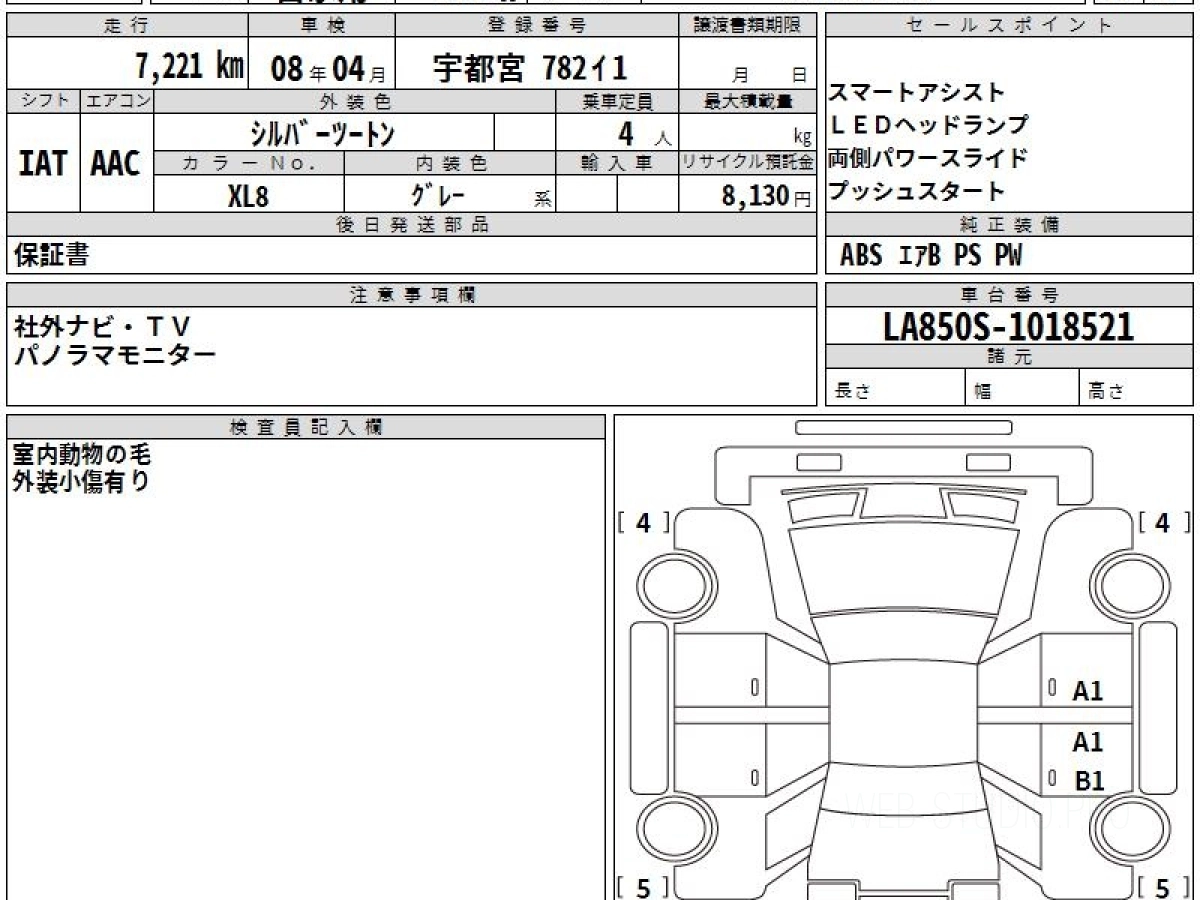Select exterior color シルバーツートン
Viewport: 1200px width, 900px height.
(x=323, y=132)
